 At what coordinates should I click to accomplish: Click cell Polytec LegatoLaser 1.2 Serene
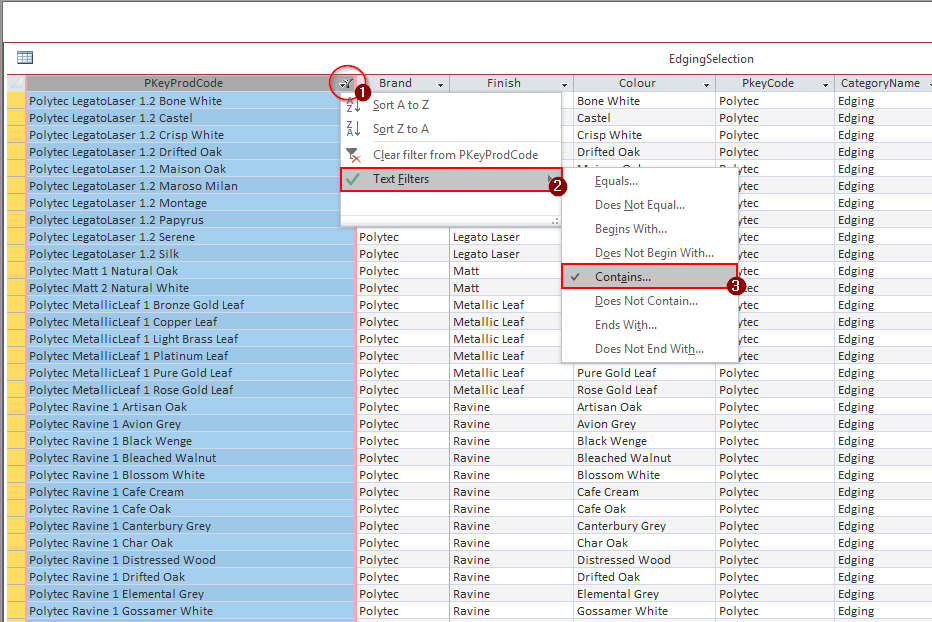point(191,237)
